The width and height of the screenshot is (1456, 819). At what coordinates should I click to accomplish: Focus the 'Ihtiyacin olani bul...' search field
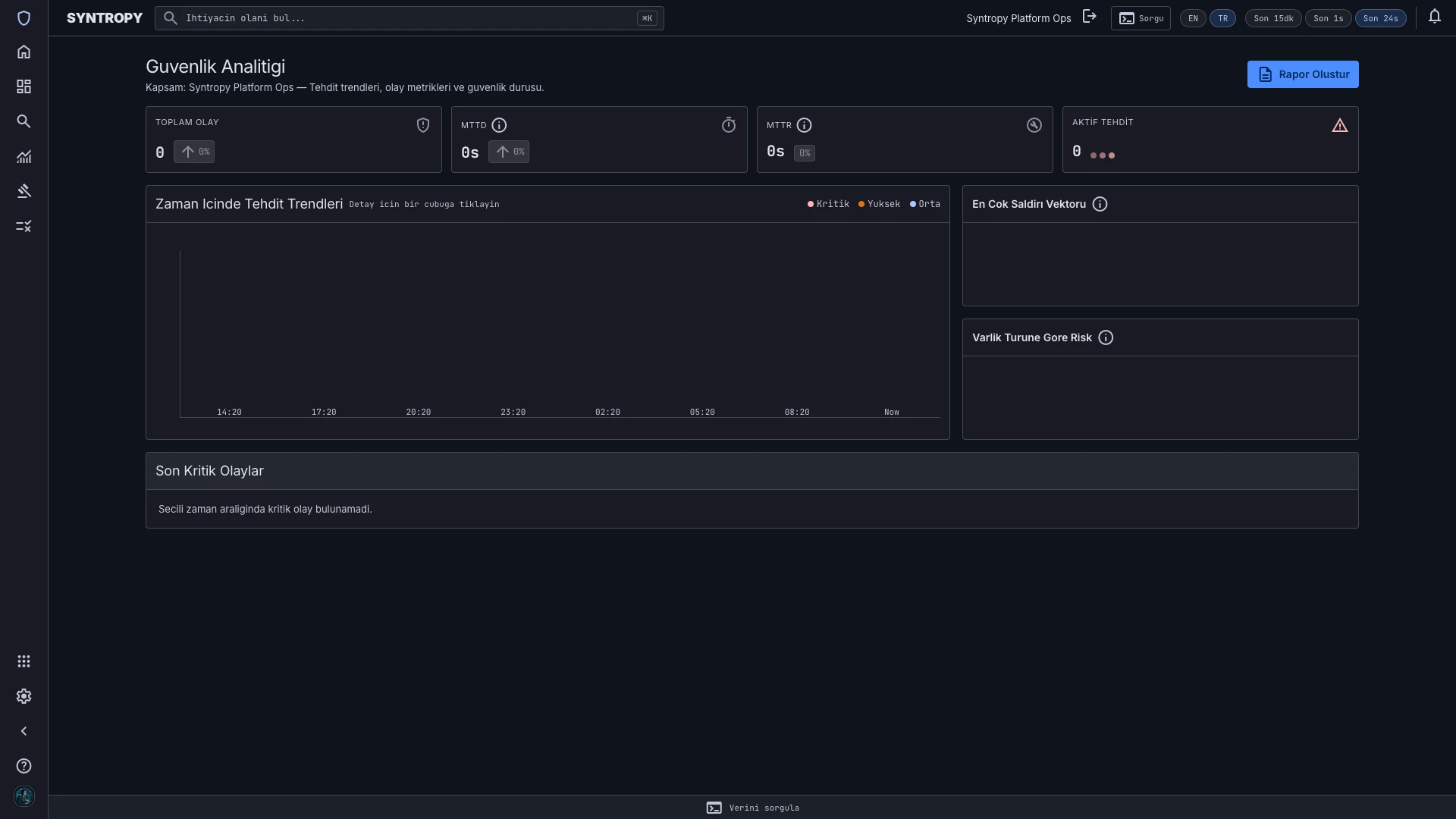pos(409,18)
